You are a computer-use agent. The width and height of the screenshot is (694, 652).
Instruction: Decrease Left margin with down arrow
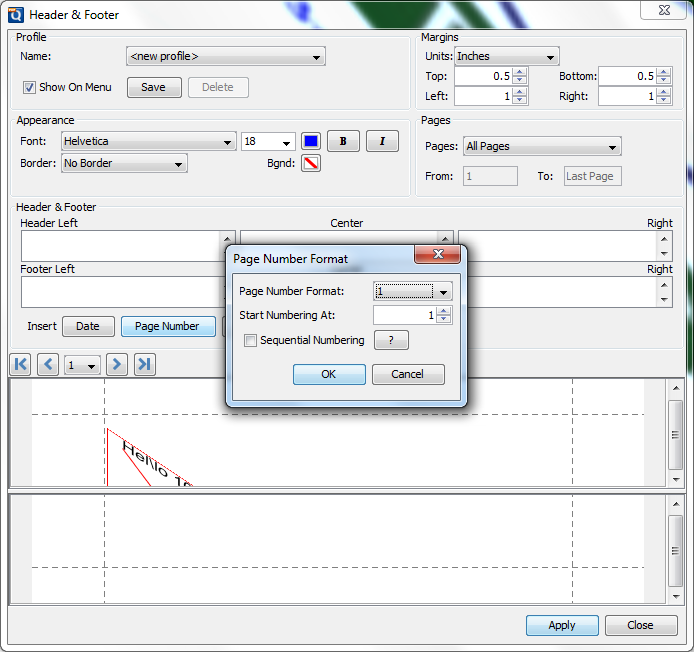tap(520, 100)
